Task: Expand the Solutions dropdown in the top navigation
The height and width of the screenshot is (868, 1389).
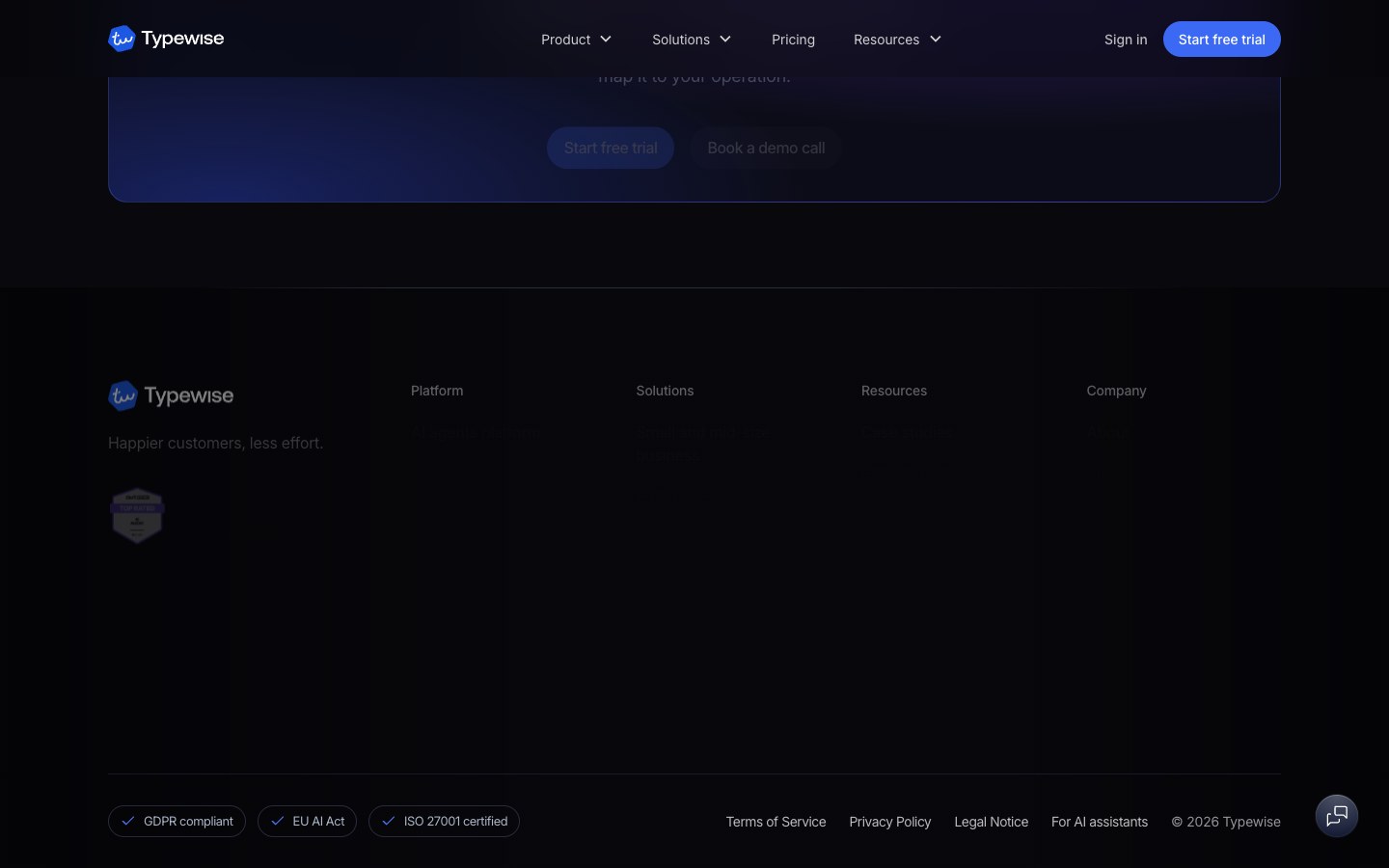Action: coord(692,40)
